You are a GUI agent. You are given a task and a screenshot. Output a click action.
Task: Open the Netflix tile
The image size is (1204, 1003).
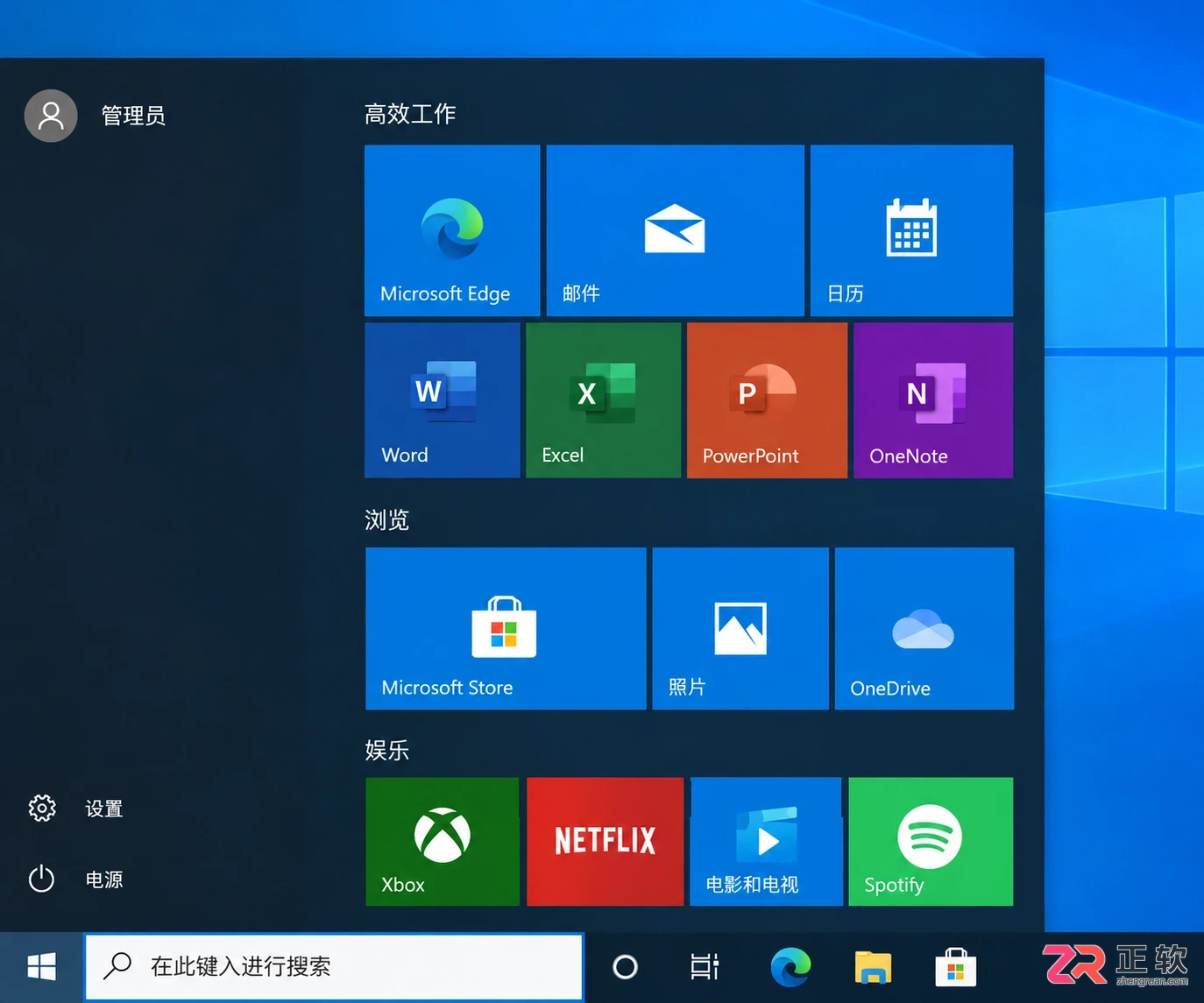(x=605, y=842)
